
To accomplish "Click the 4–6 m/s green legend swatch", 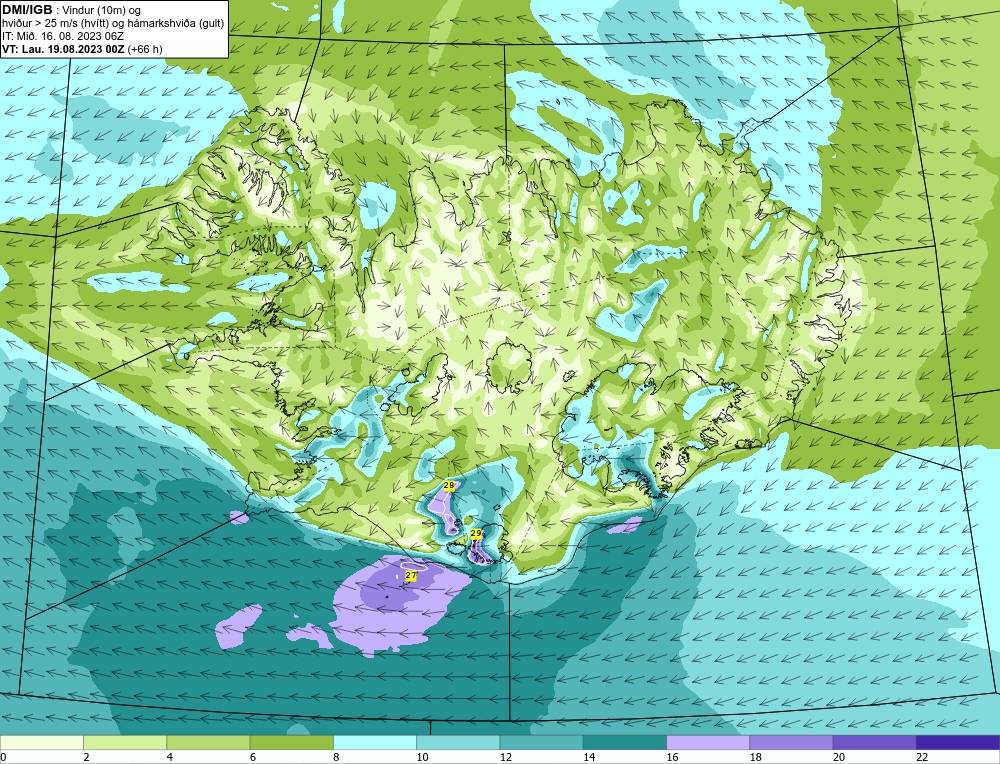I will coord(208,742).
